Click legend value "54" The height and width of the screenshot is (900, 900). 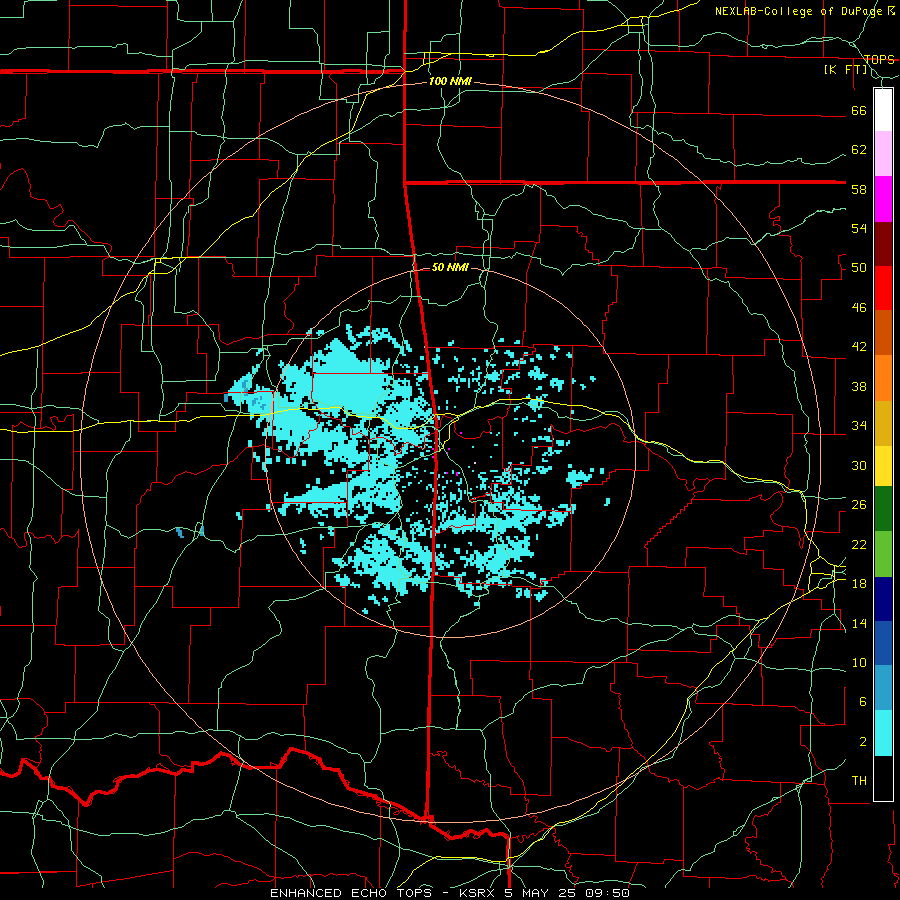pyautogui.click(x=859, y=228)
